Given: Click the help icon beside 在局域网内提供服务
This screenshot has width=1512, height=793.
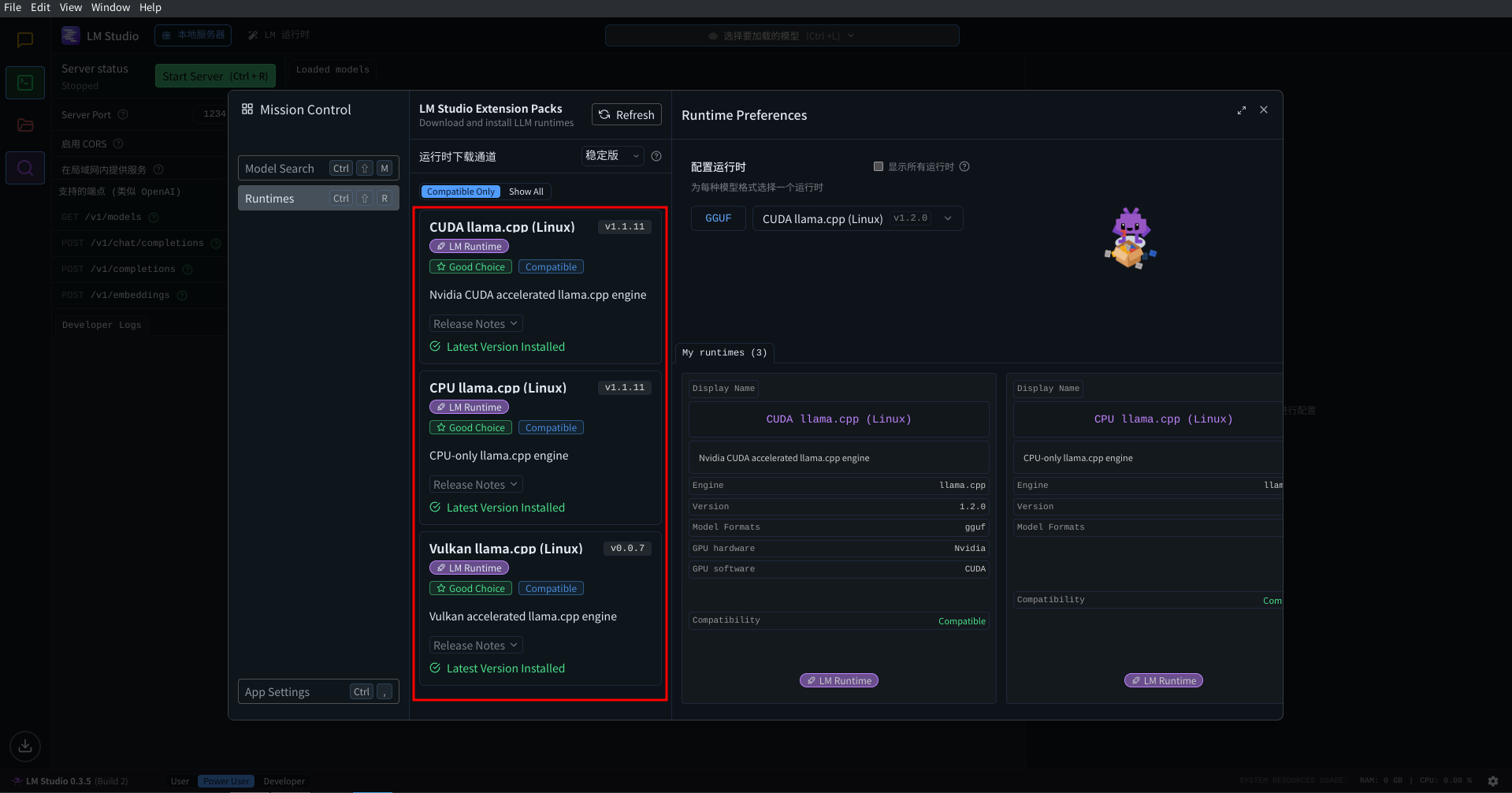Looking at the screenshot, I should click(x=158, y=169).
